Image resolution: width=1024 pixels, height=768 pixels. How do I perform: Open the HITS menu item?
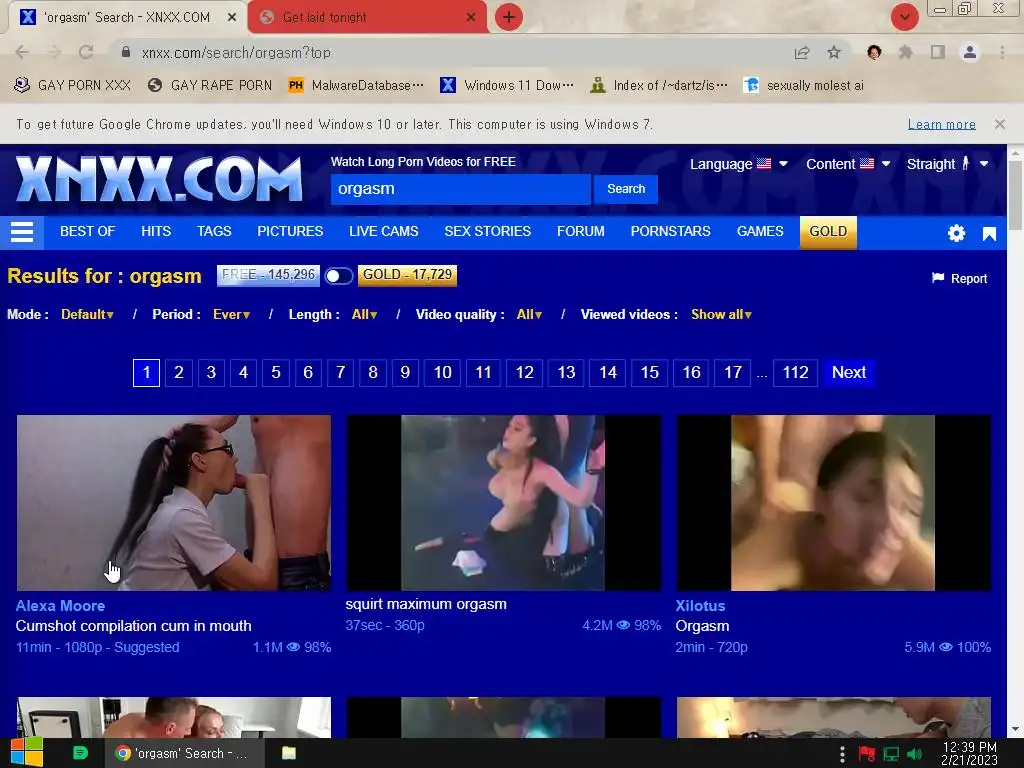click(156, 231)
